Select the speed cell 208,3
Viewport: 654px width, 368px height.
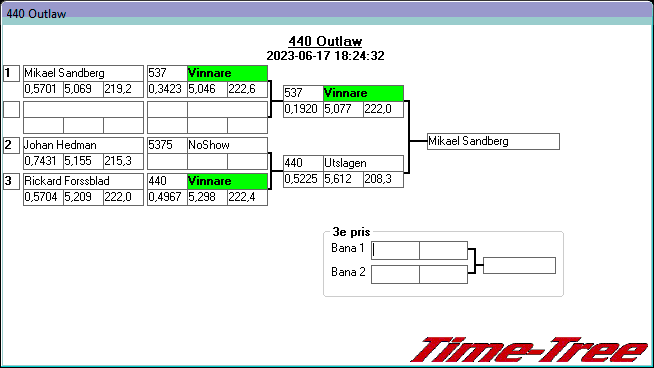point(383,179)
